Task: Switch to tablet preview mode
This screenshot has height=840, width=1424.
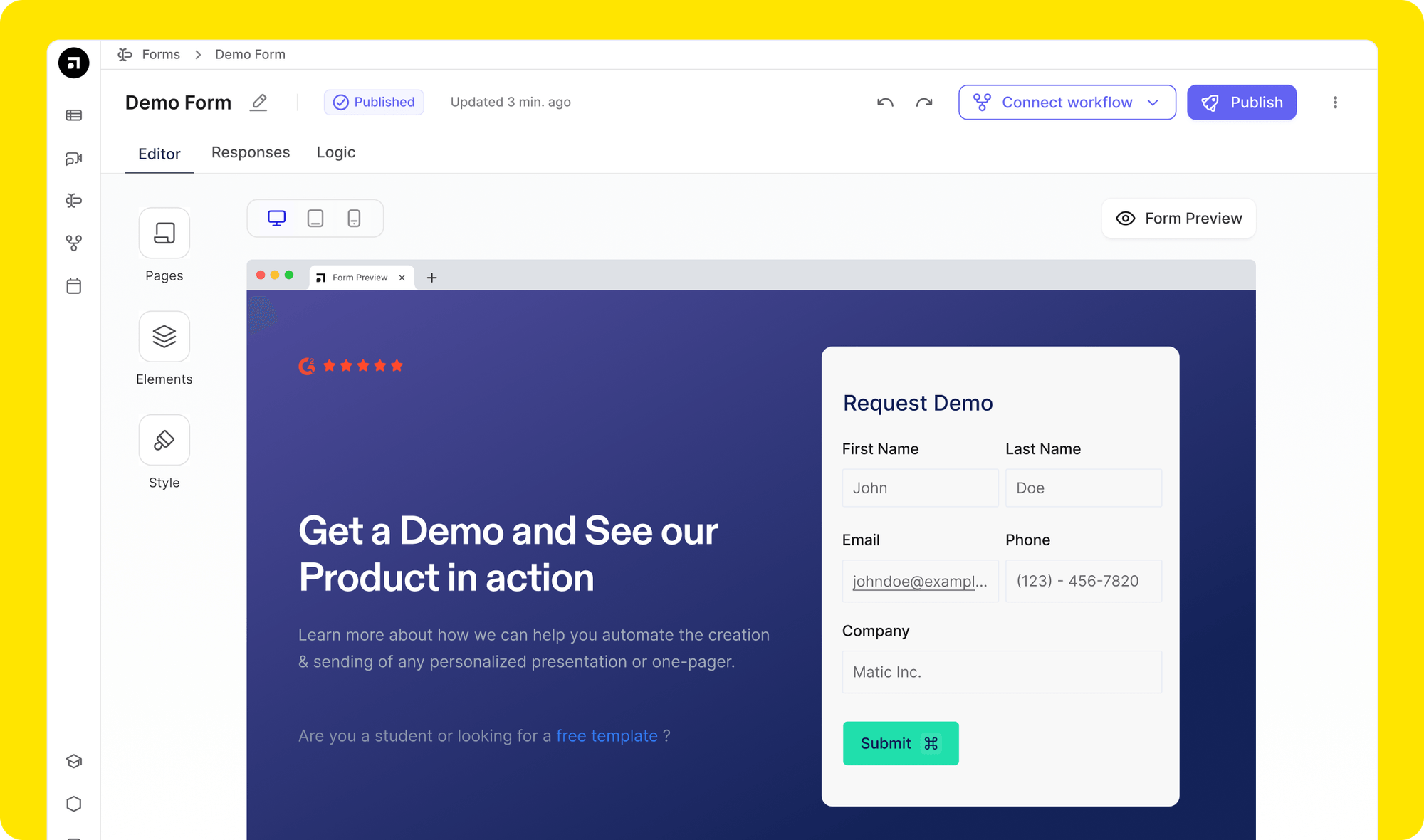Action: [315, 219]
